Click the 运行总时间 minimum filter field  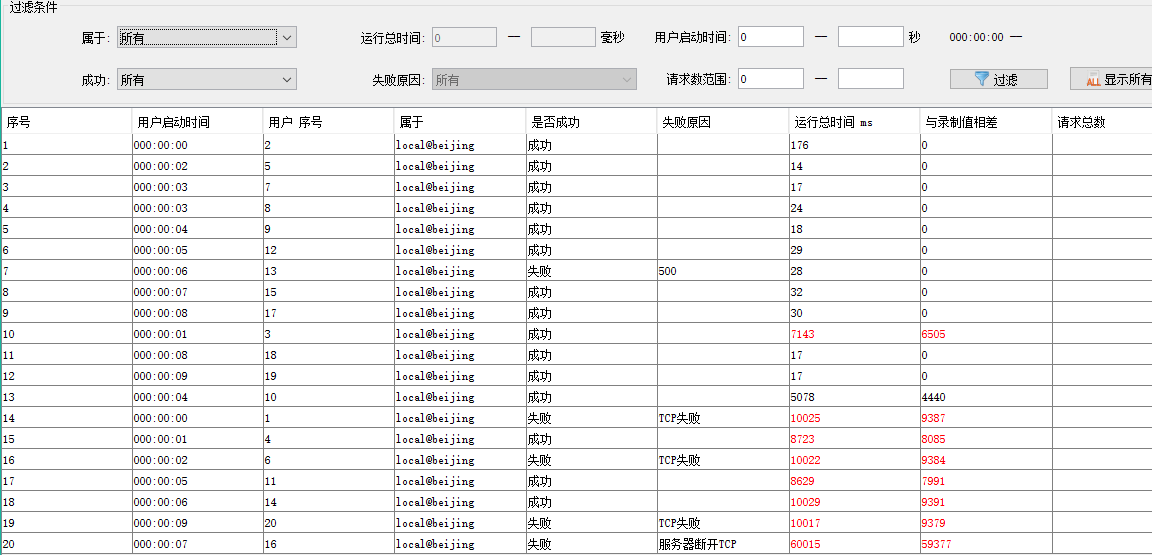pyautogui.click(x=464, y=37)
